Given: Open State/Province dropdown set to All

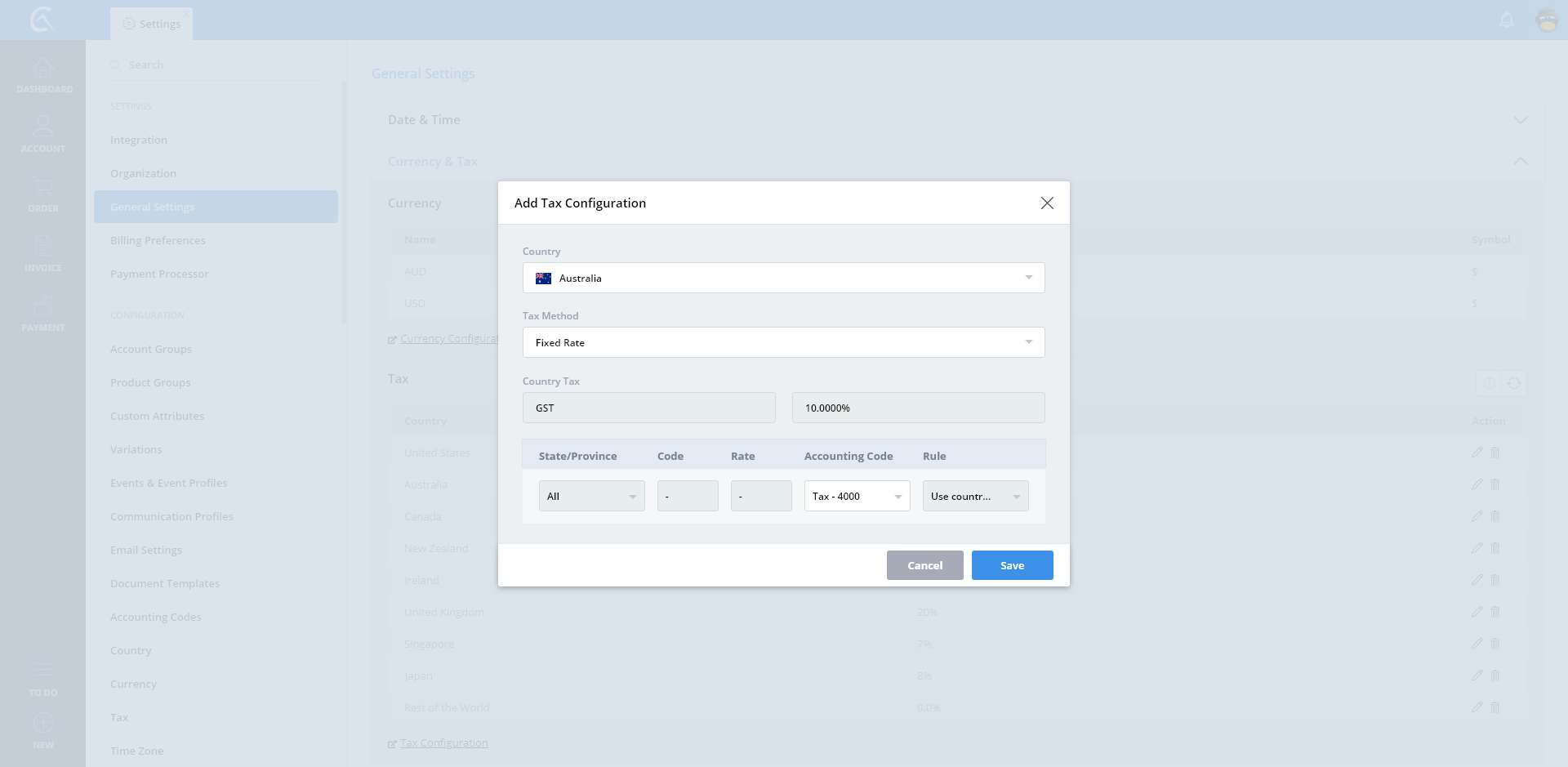Looking at the screenshot, I should tap(591, 496).
